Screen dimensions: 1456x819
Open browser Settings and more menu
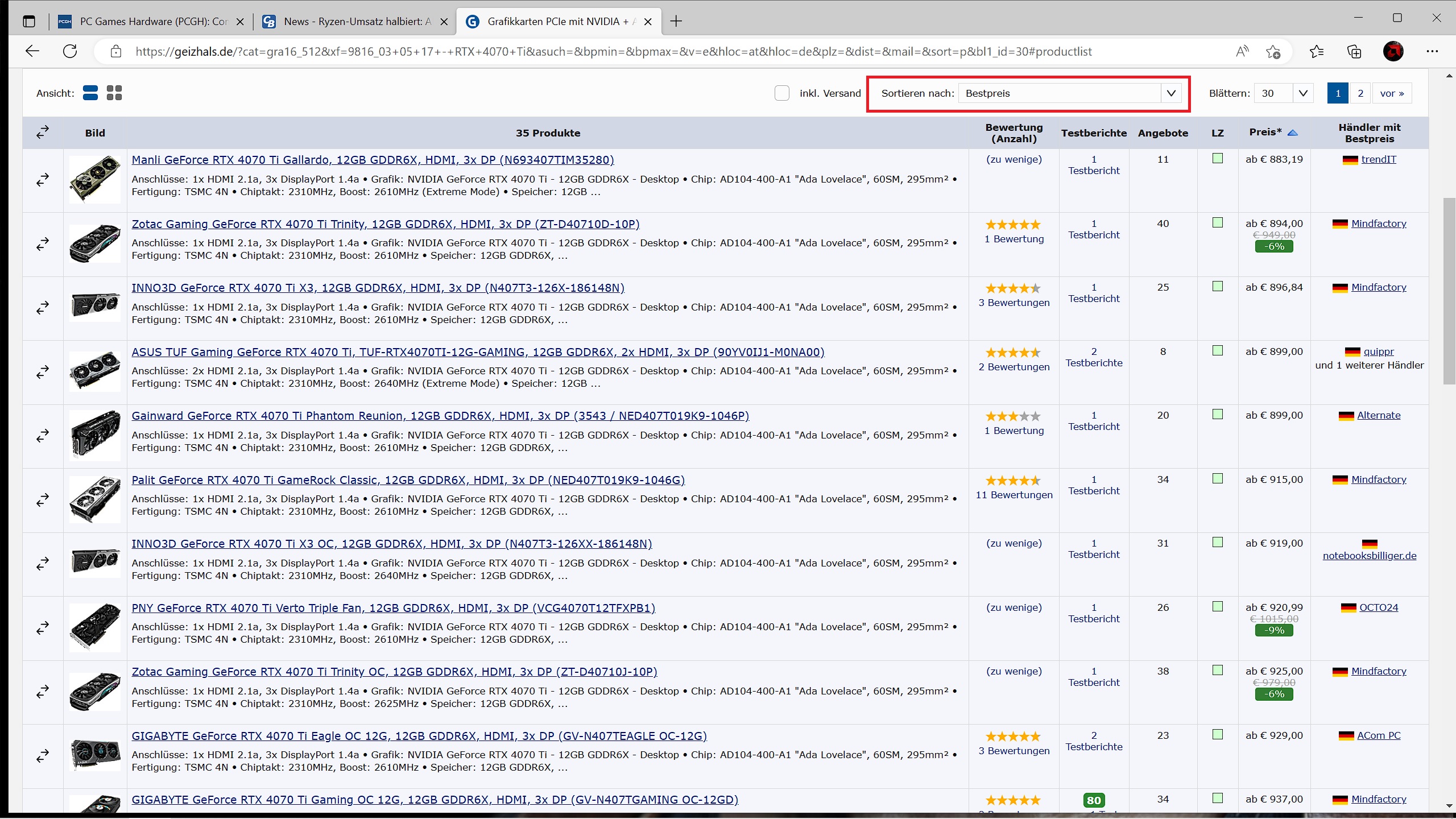(1432, 52)
